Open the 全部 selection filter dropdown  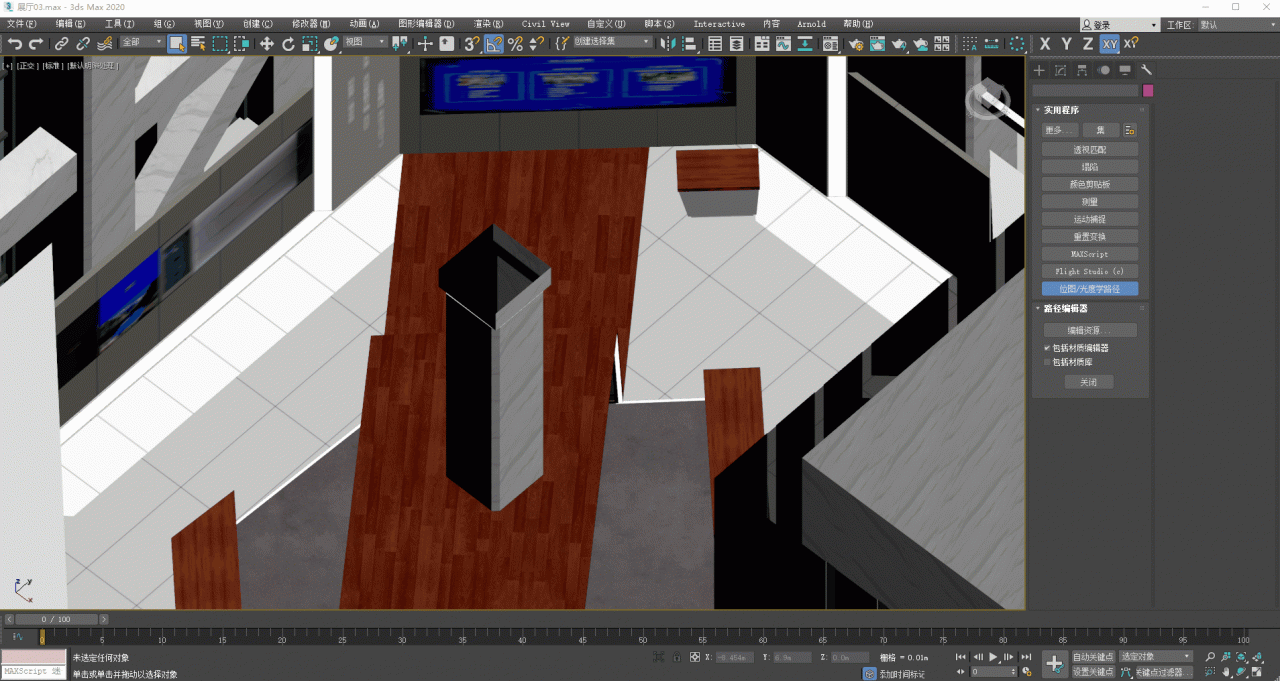click(x=142, y=43)
